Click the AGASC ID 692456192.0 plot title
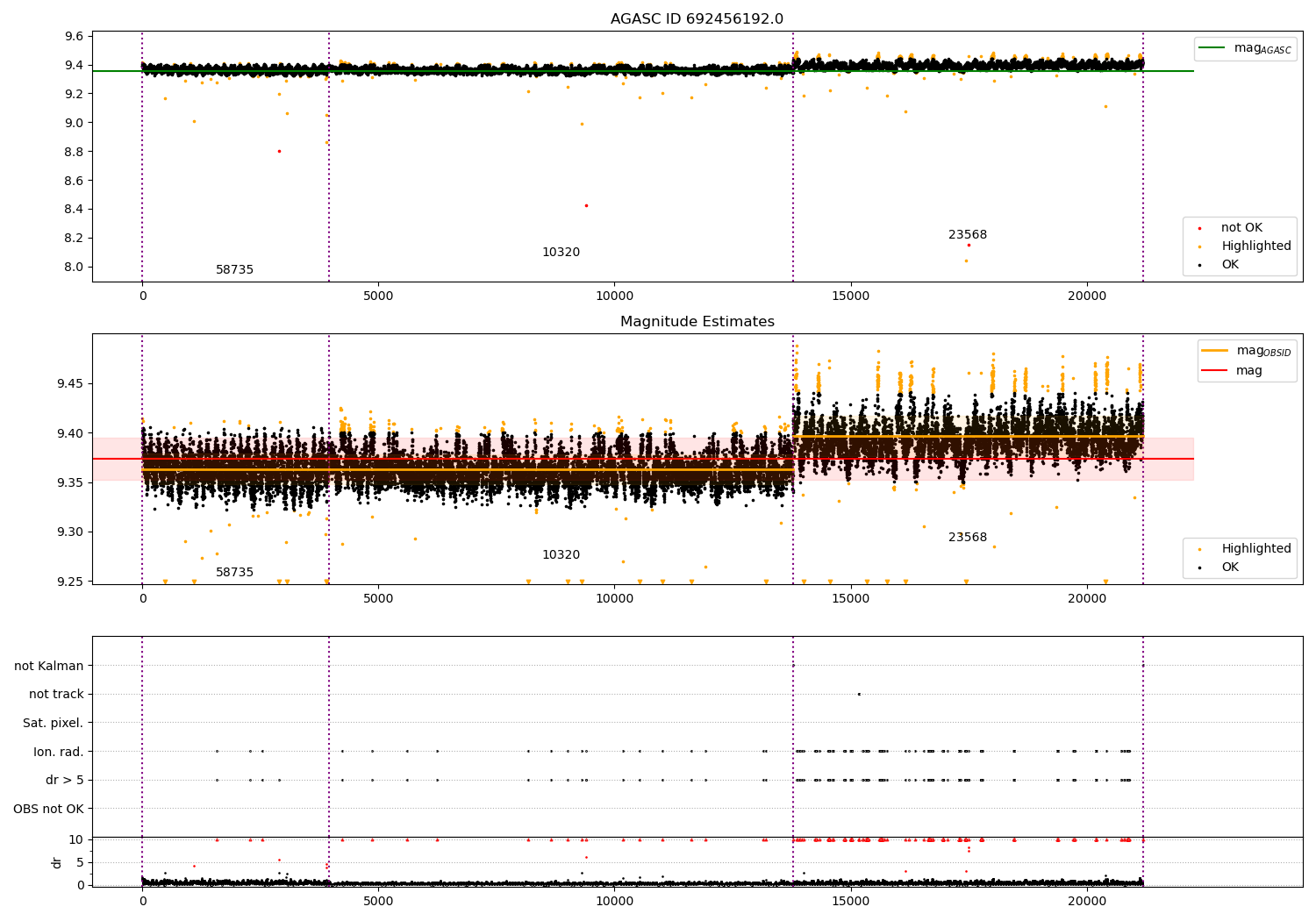 697,19
